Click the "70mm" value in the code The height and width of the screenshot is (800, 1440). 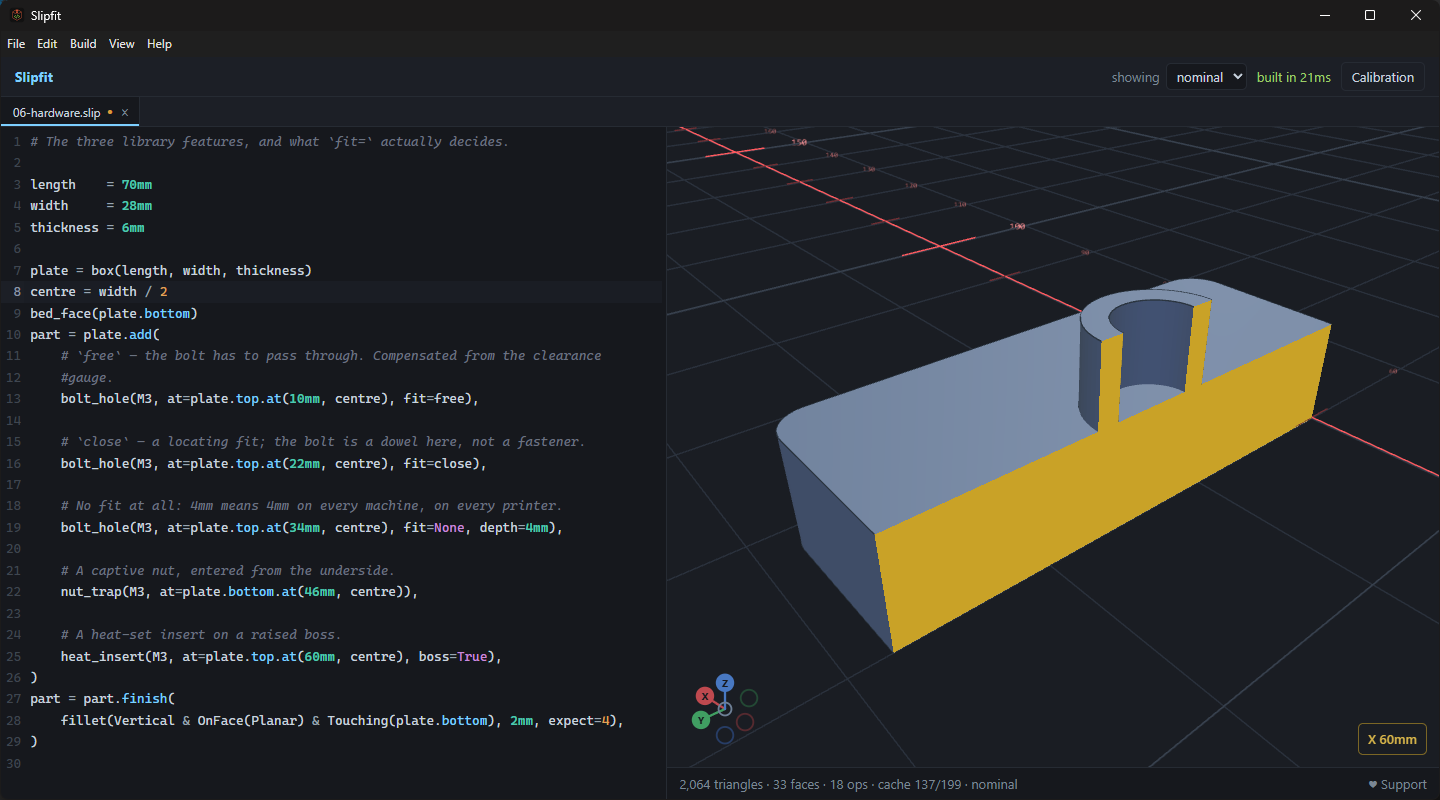pos(137,184)
